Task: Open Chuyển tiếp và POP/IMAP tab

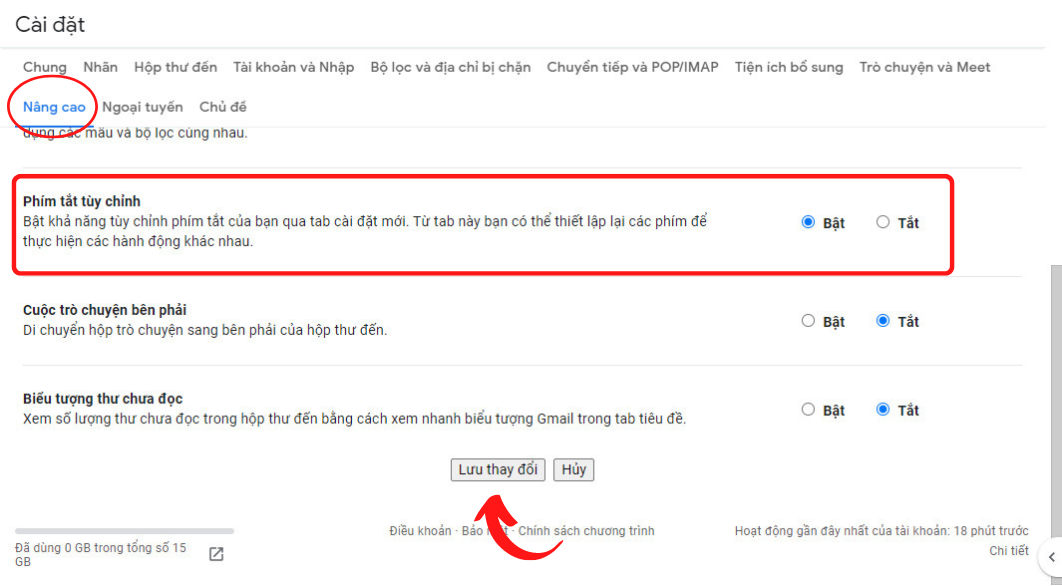Action: (633, 67)
